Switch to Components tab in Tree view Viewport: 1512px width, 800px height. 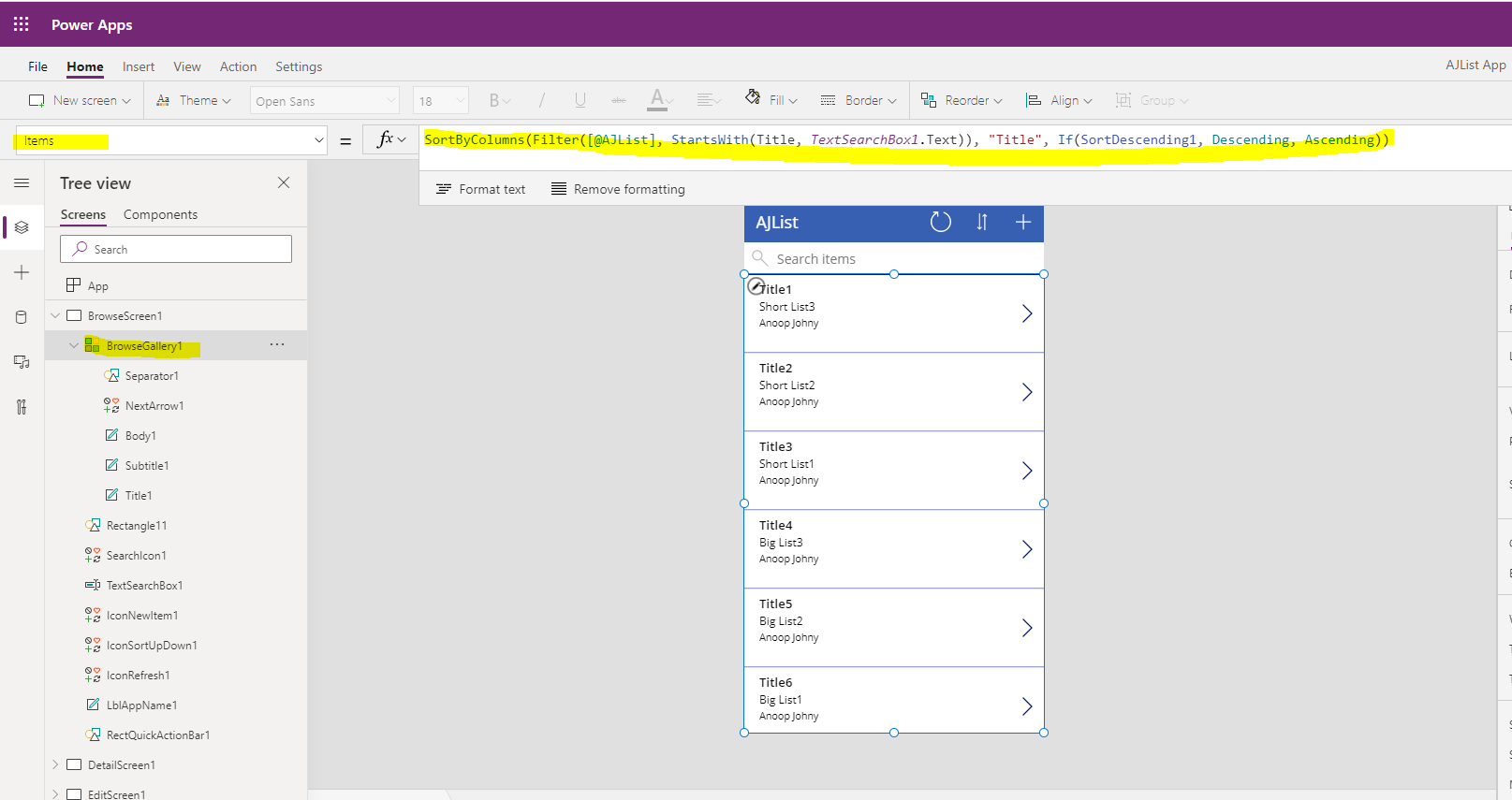pyautogui.click(x=160, y=214)
